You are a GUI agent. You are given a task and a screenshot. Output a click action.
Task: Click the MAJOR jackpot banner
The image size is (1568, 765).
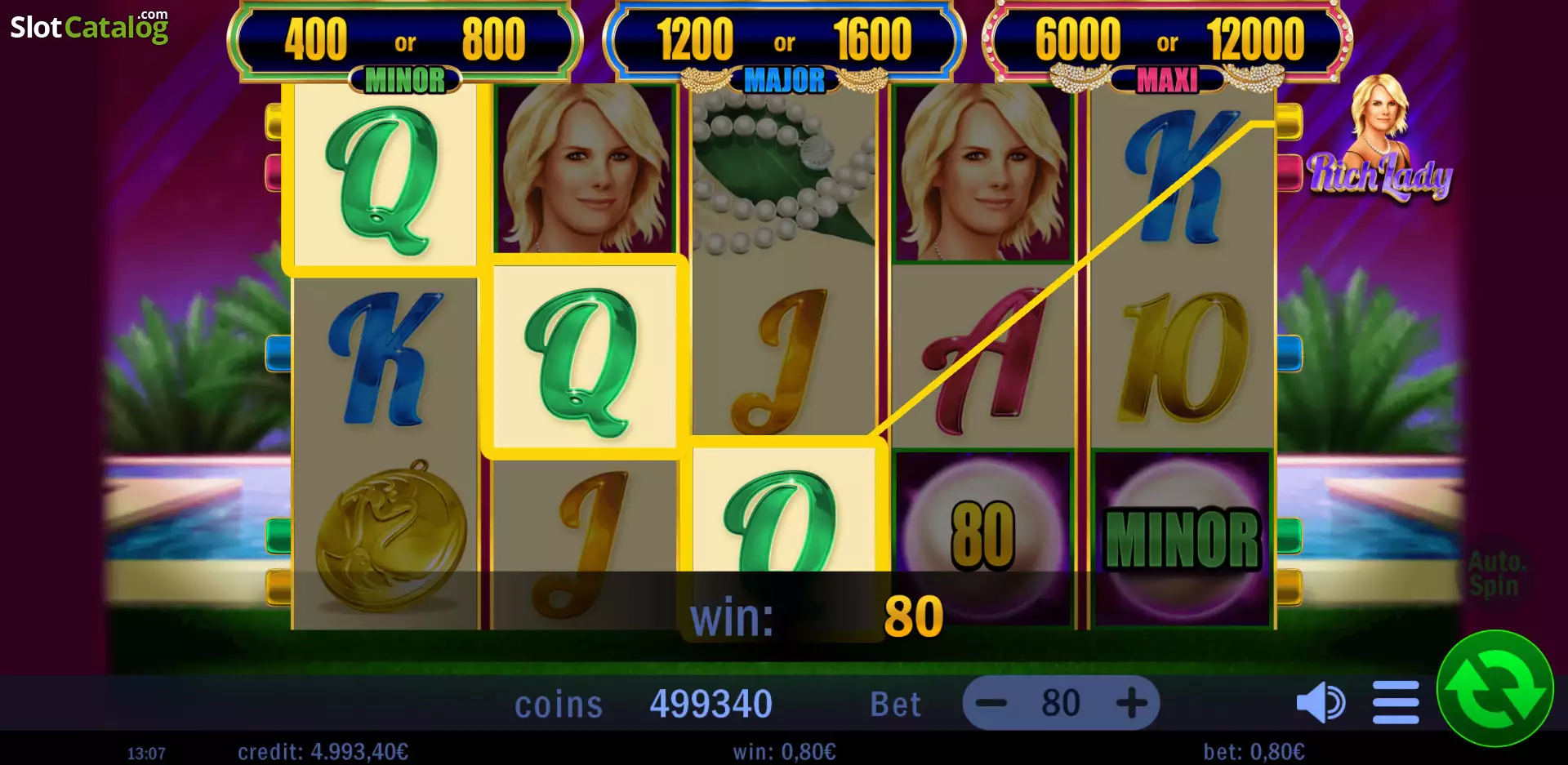784,45
